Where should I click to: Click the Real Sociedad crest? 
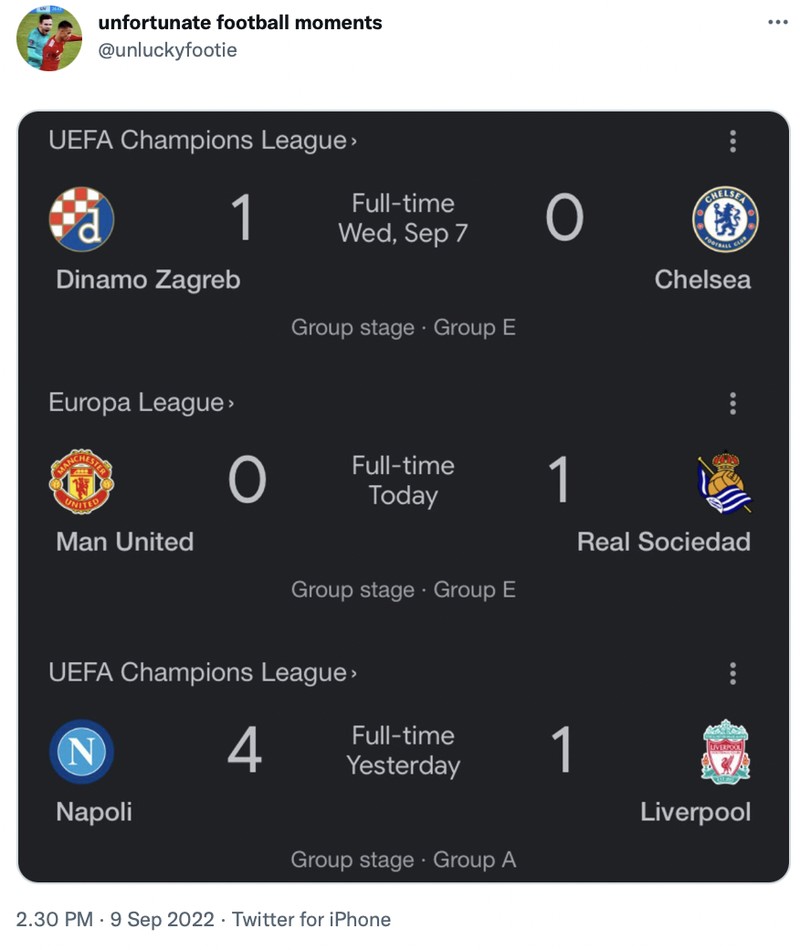[x=725, y=482]
